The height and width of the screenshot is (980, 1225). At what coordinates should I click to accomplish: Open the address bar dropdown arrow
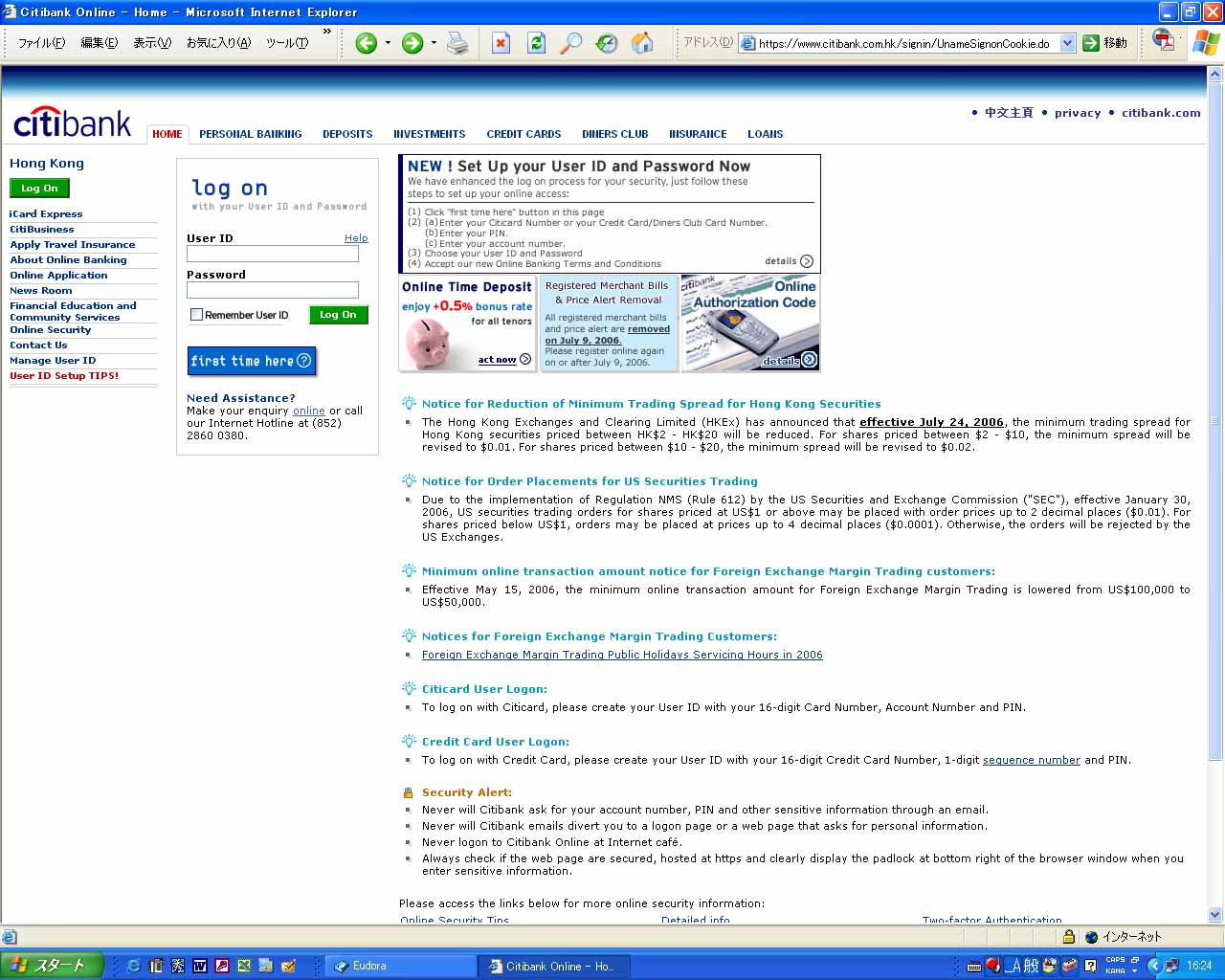(1067, 43)
